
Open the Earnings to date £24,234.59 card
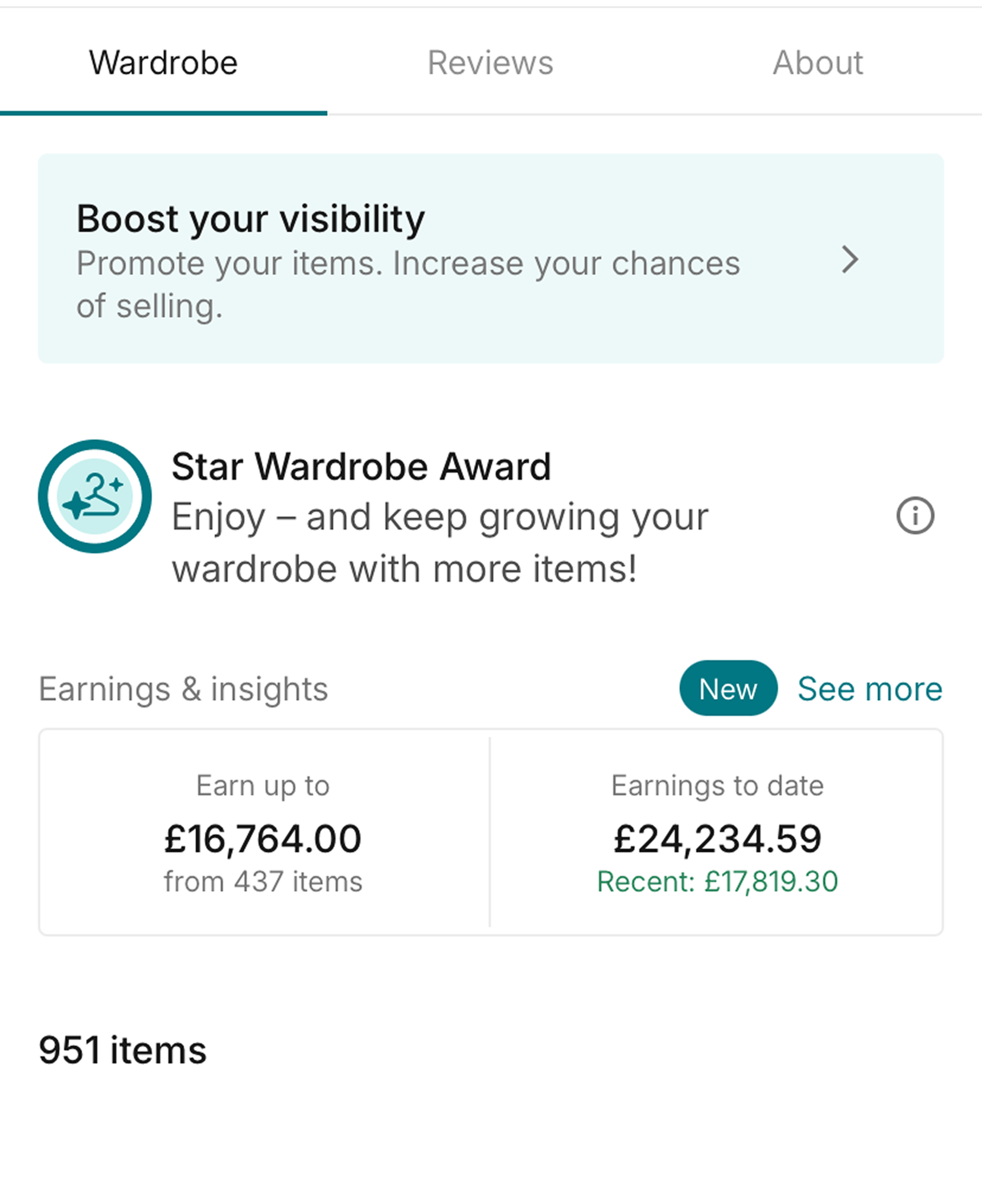pos(717,832)
